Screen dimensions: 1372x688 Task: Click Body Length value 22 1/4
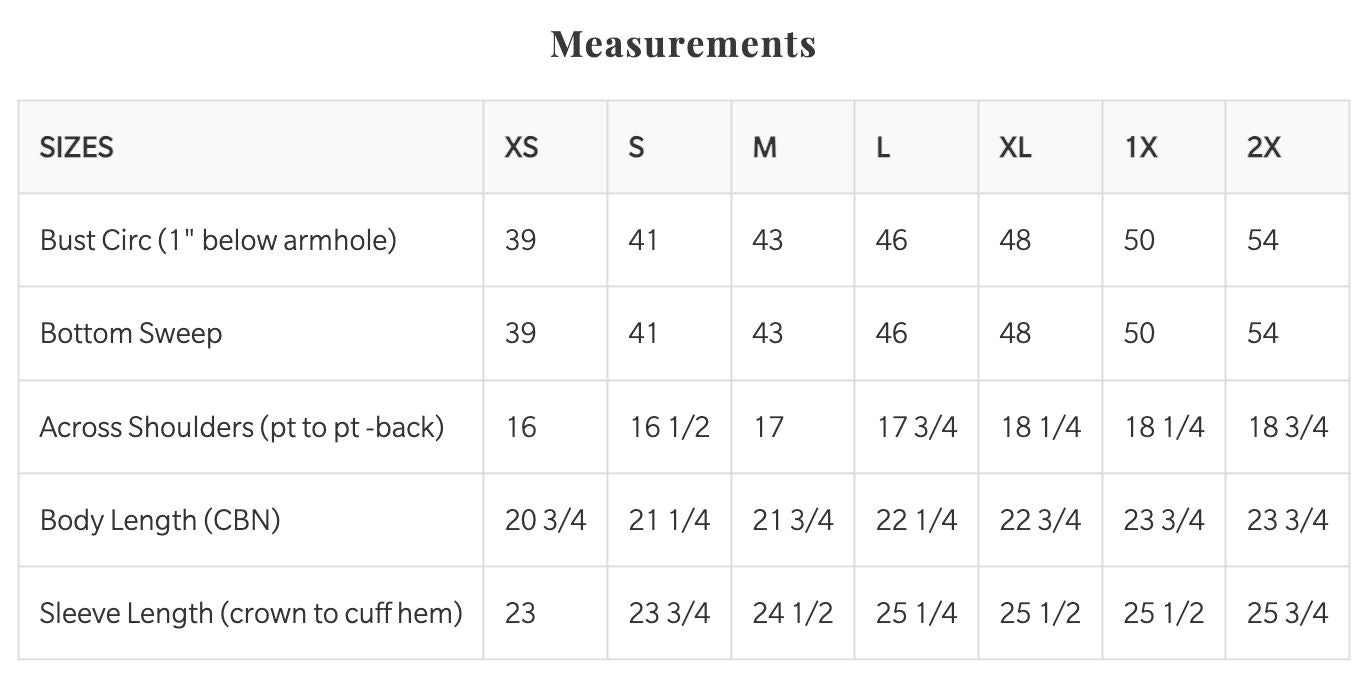[916, 520]
